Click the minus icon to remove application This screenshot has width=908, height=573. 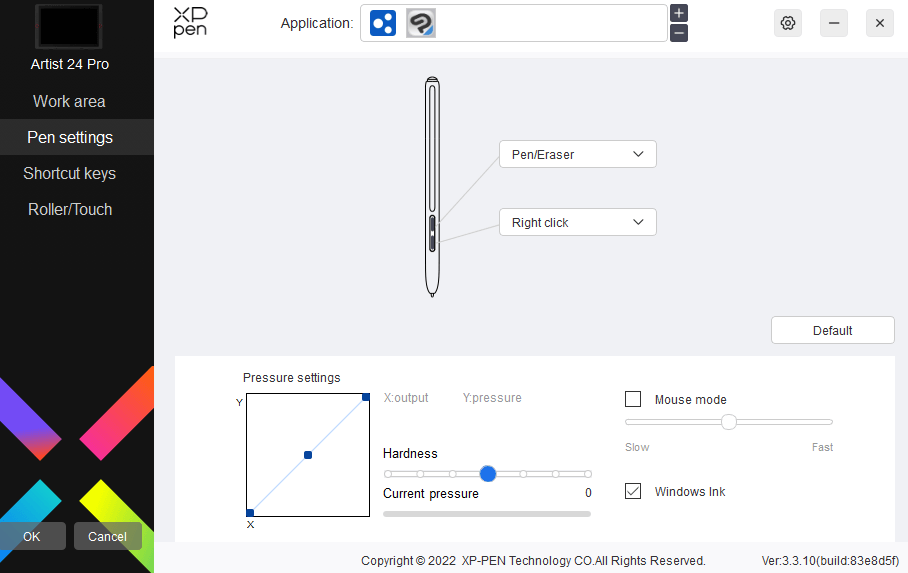pos(679,33)
